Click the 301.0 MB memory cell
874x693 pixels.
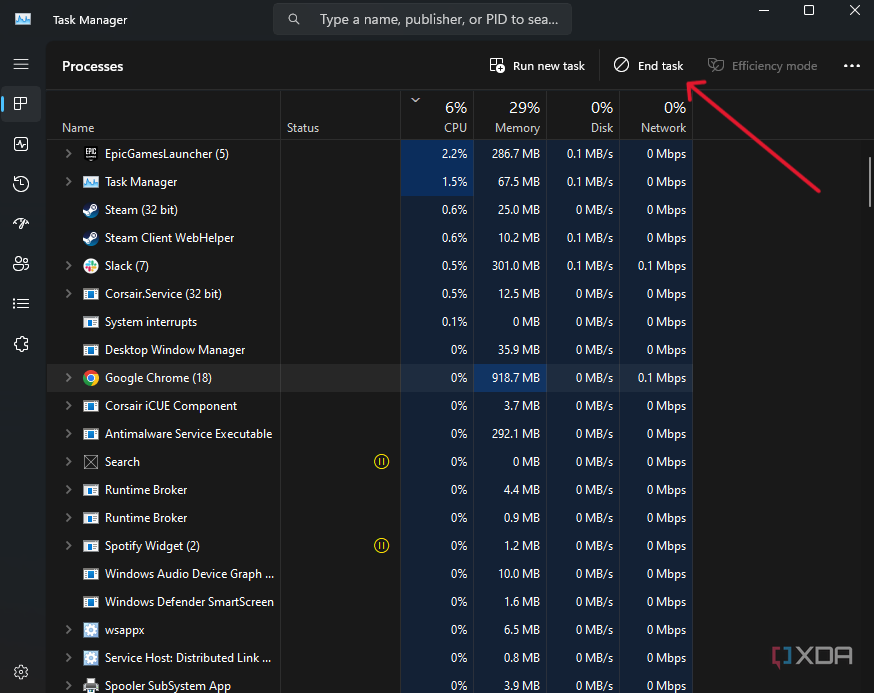510,266
